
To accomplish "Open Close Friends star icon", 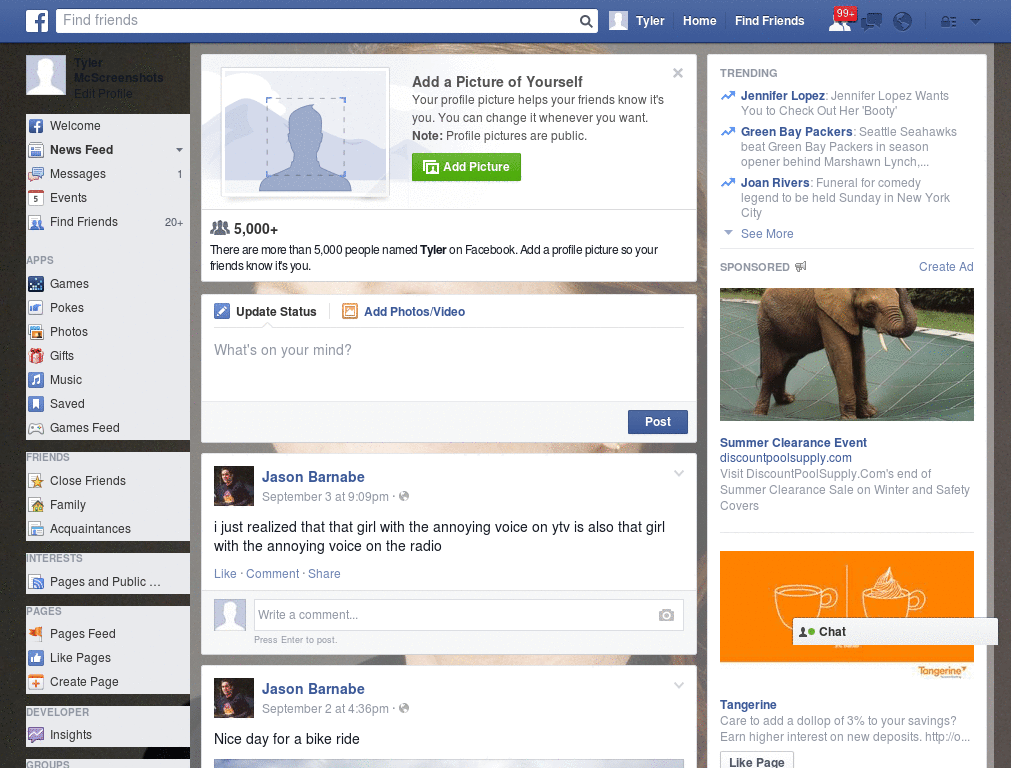I will pos(36,481).
